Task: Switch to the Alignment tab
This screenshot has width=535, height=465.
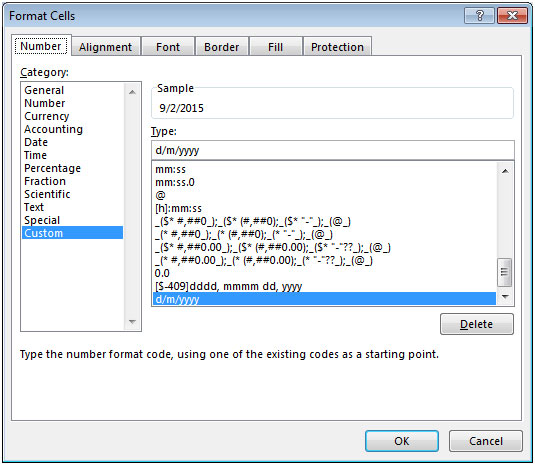Action: tap(105, 47)
